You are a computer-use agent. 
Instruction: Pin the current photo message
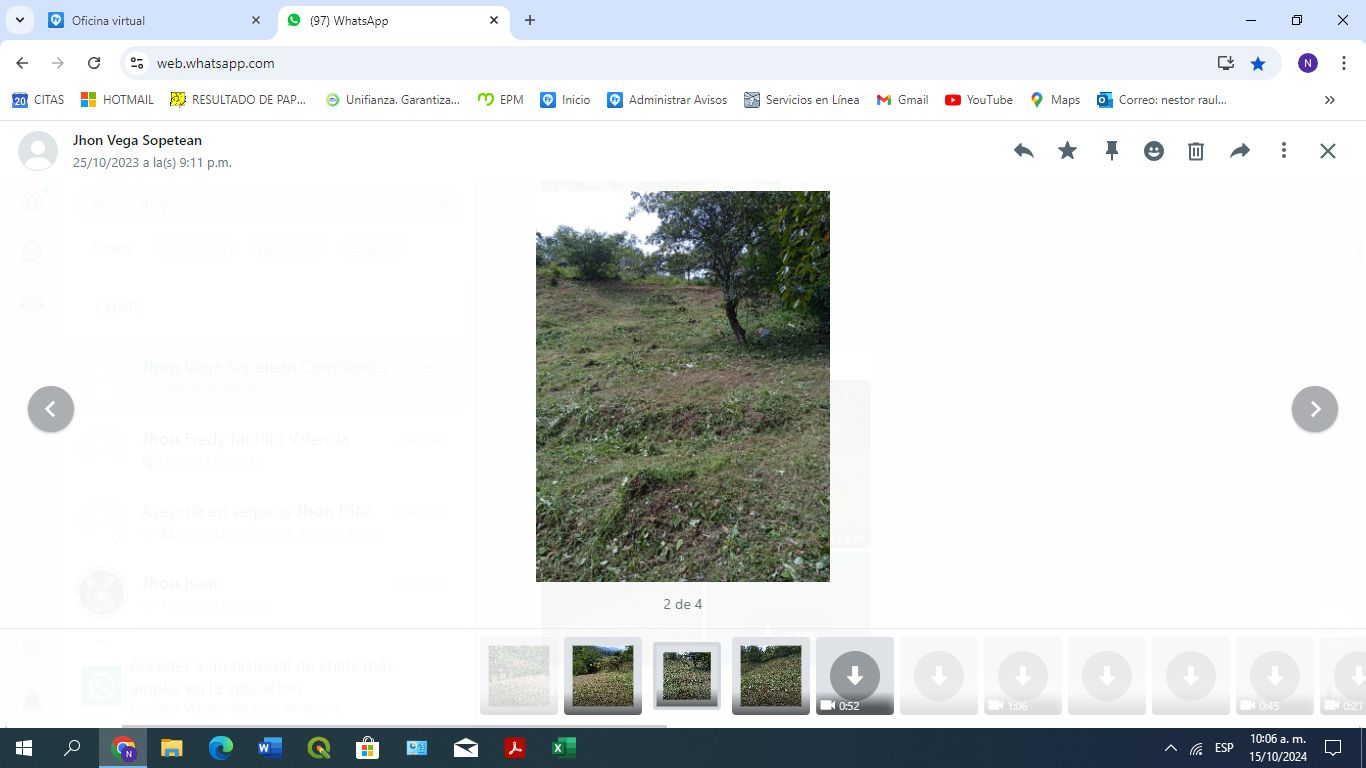coord(1111,150)
